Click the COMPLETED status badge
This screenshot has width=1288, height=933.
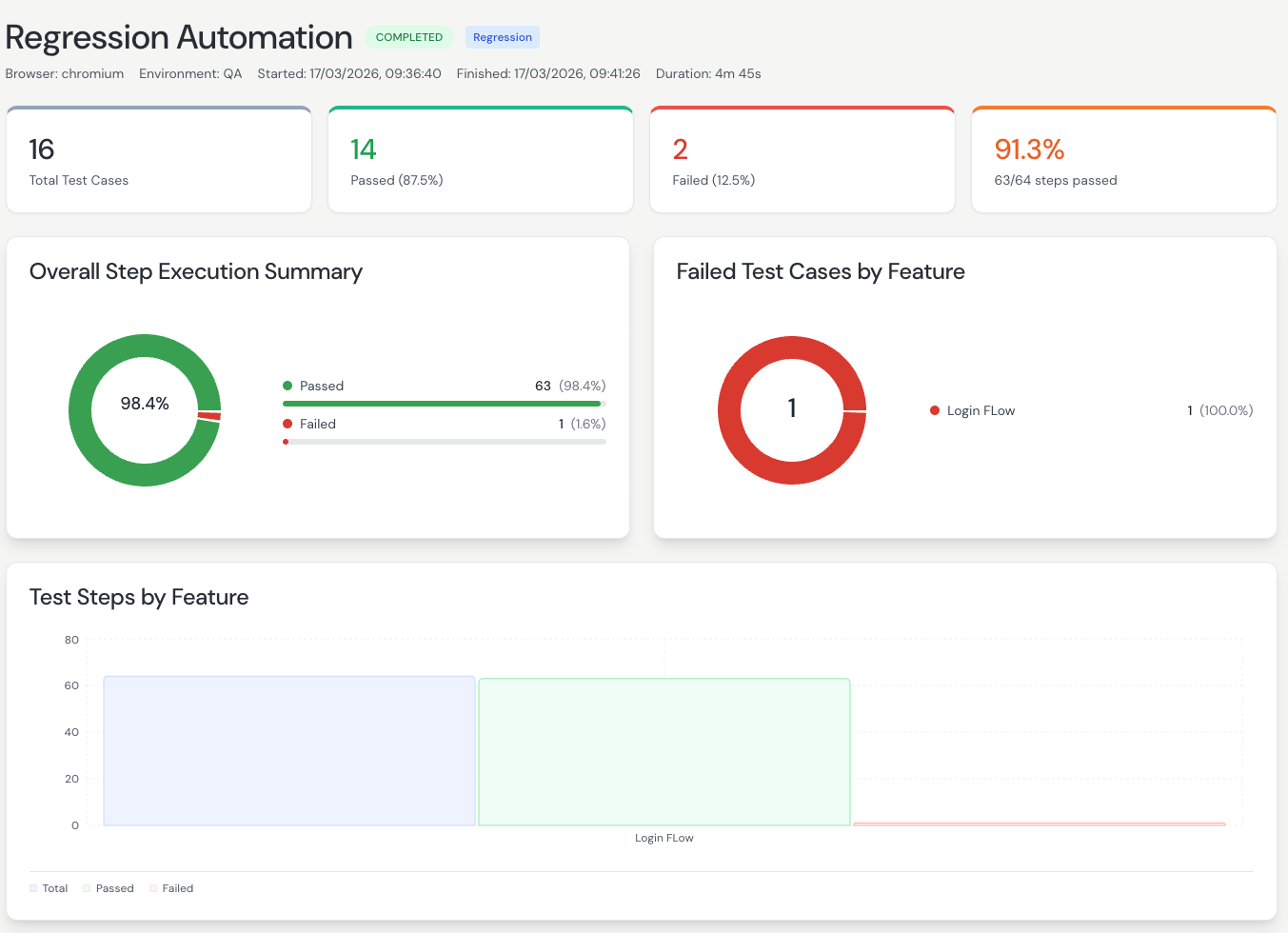pyautogui.click(x=409, y=37)
